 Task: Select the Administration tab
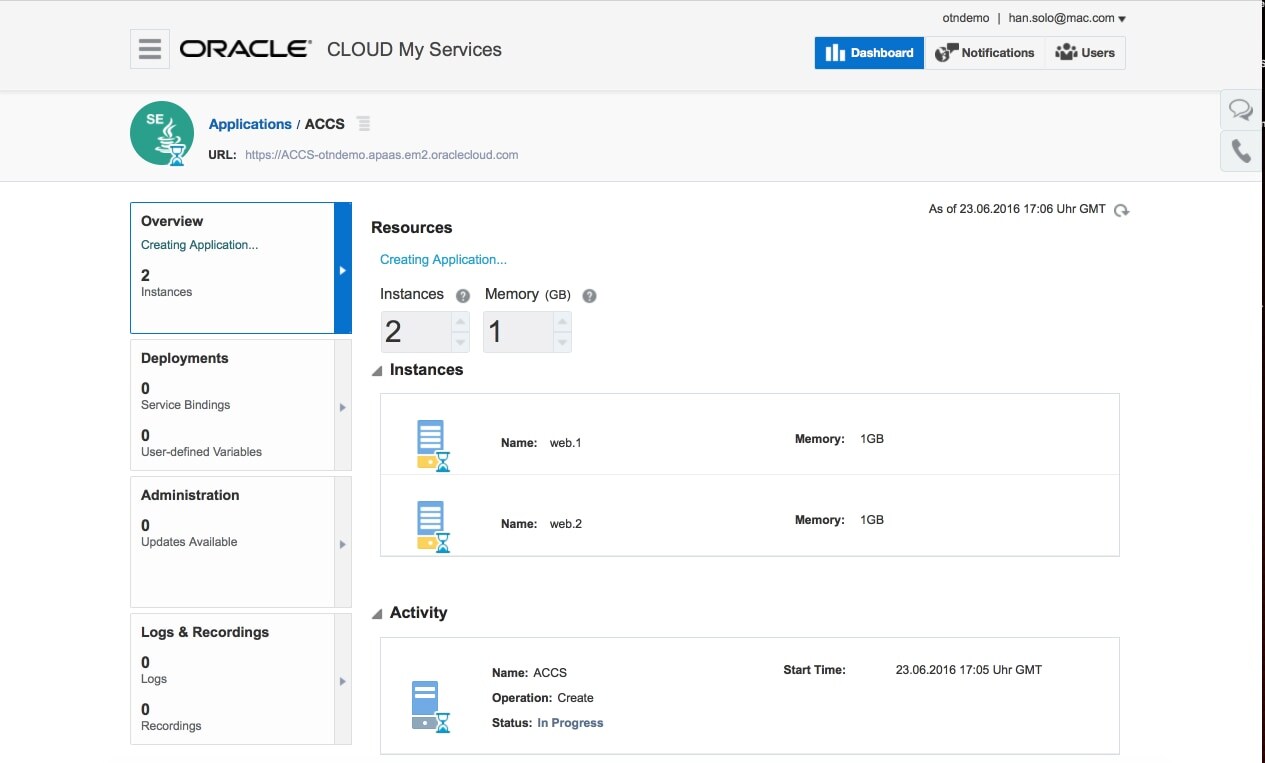click(240, 541)
